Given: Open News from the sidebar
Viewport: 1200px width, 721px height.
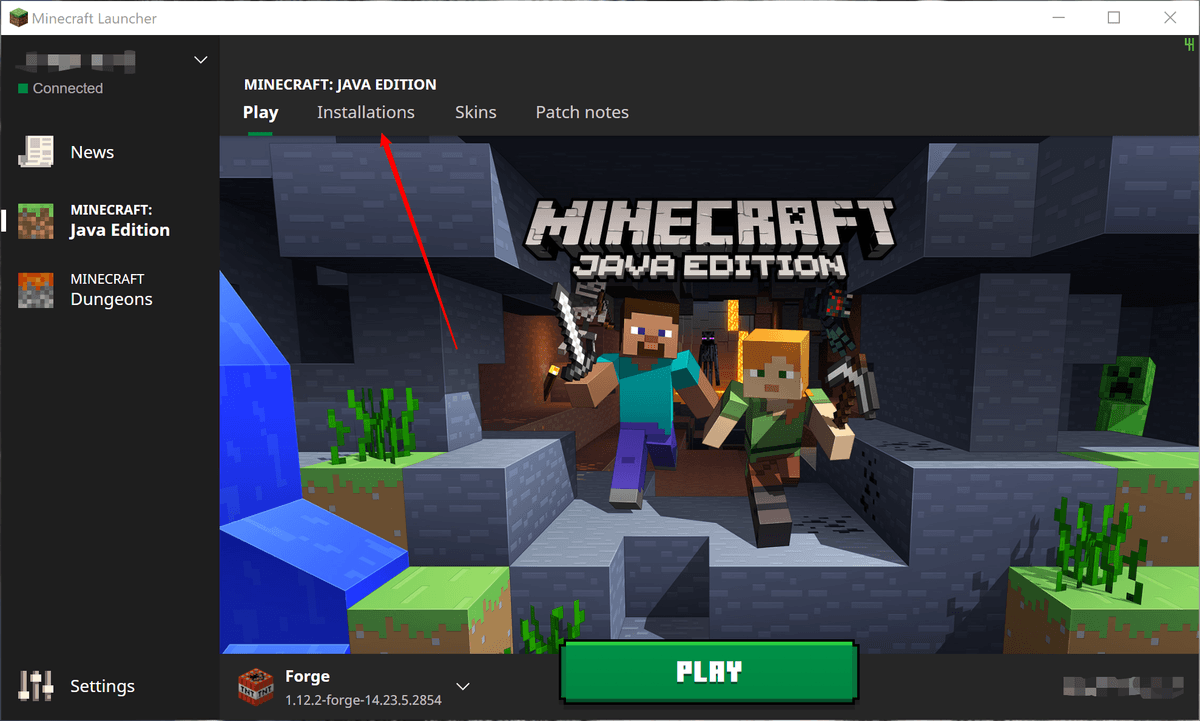Looking at the screenshot, I should [x=91, y=152].
